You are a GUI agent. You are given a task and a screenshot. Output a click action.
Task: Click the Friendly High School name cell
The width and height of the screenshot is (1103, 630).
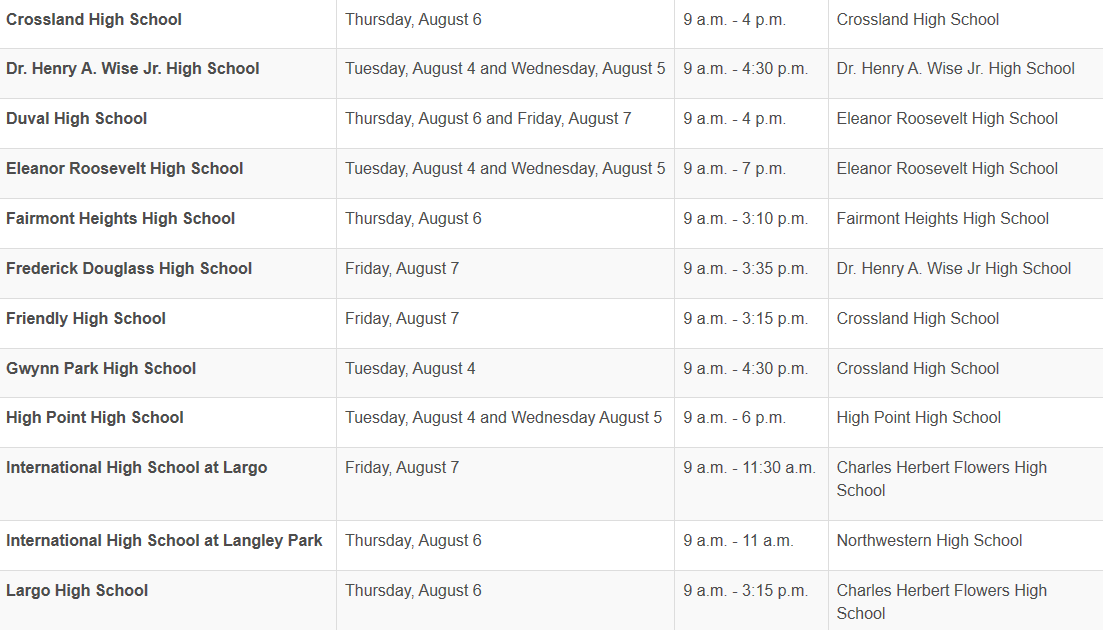click(86, 319)
